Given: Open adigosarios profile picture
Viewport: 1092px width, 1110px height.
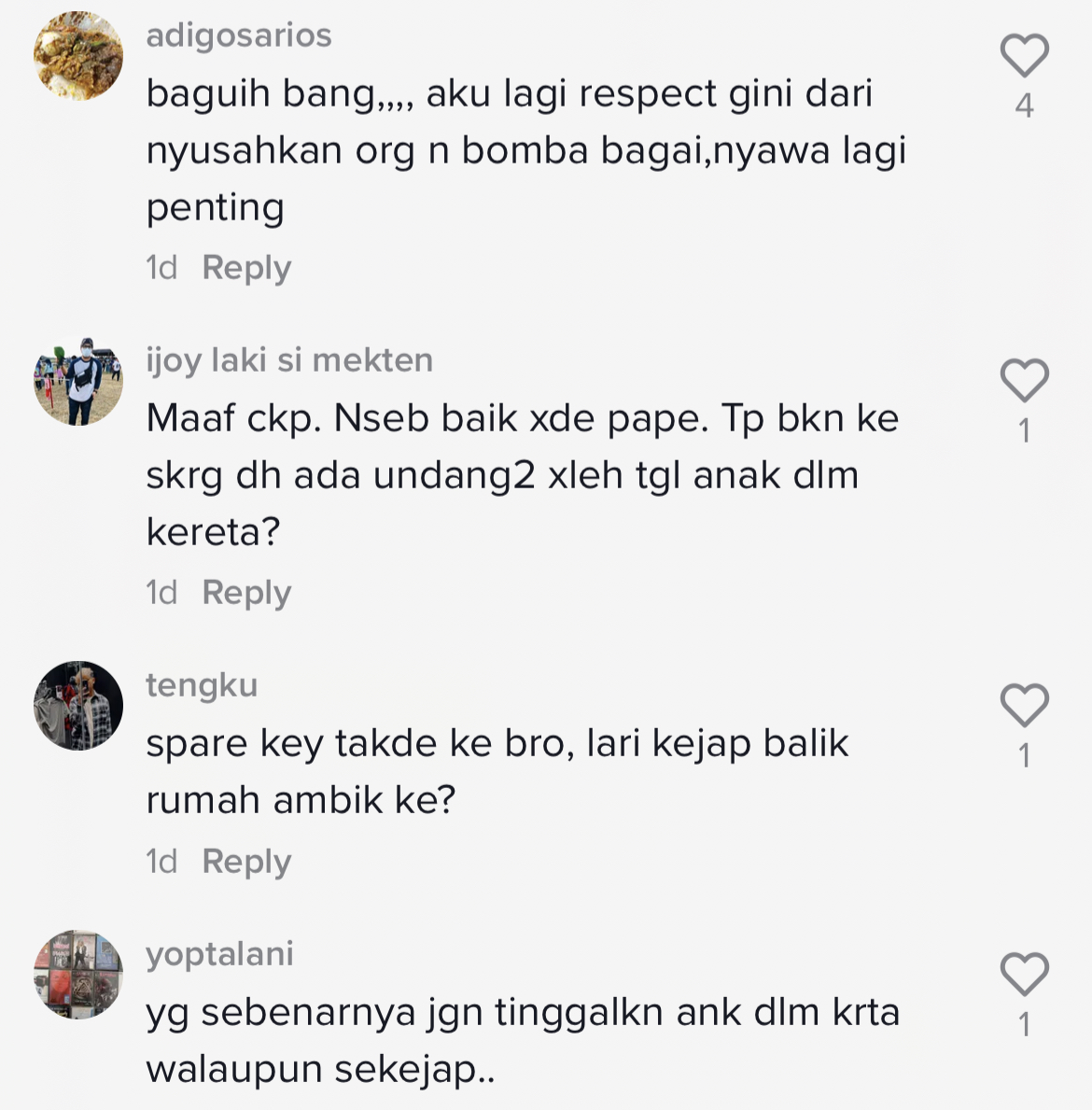Looking at the screenshot, I should pos(78,56).
